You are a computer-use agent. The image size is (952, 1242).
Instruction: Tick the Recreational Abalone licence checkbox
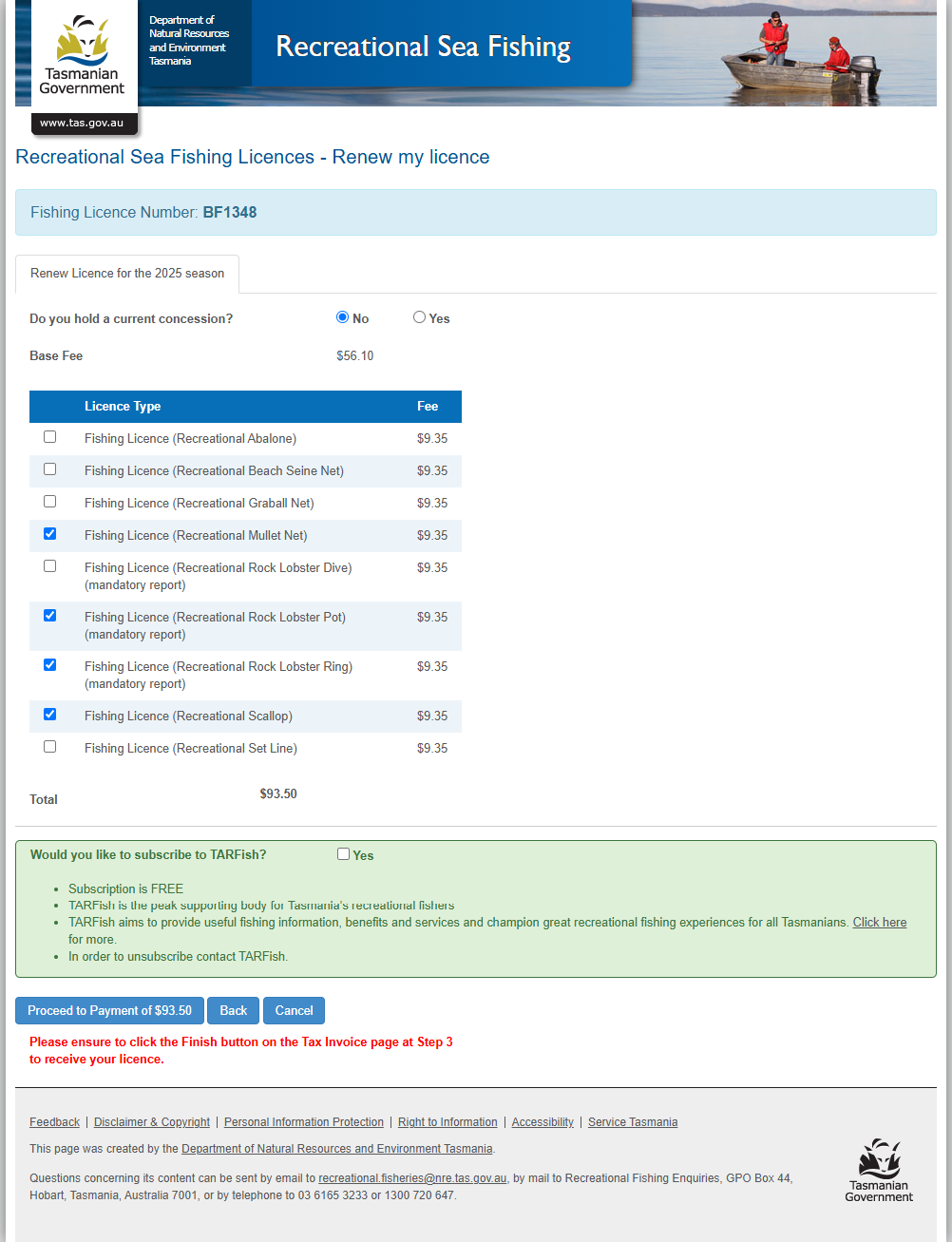(50, 437)
